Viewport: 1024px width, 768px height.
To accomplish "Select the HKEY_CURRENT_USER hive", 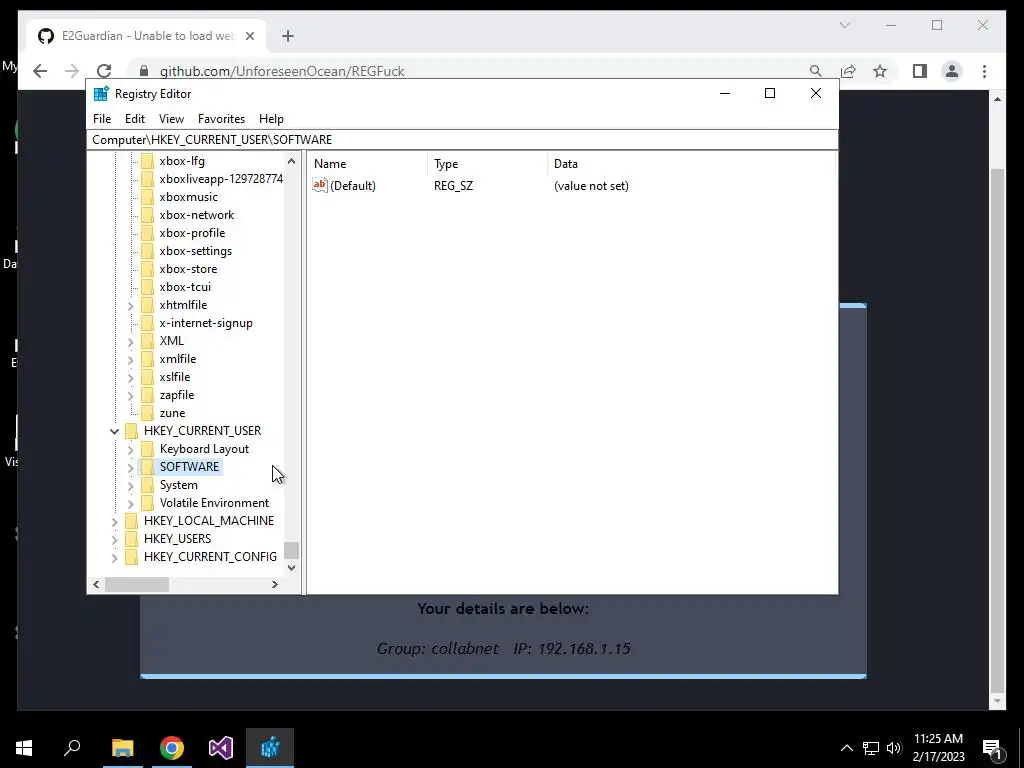I will click(202, 431).
